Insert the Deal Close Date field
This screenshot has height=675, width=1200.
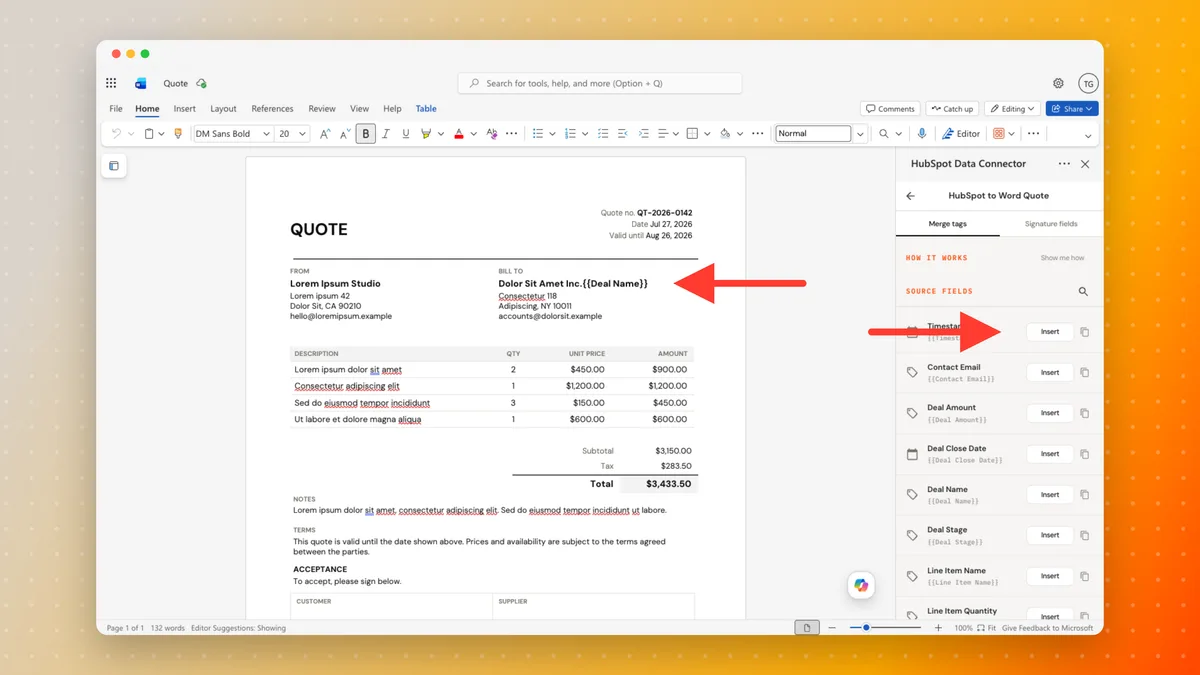pos(1050,453)
